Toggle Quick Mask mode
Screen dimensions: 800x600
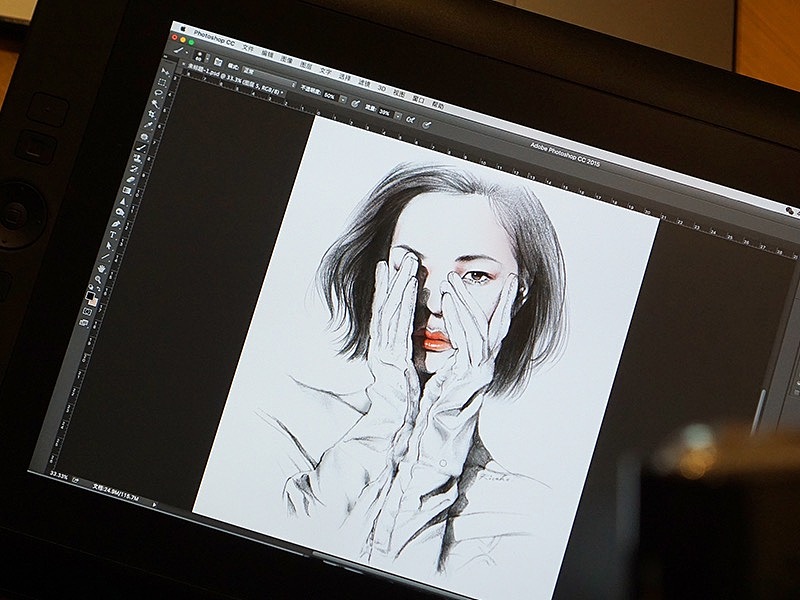(90, 313)
